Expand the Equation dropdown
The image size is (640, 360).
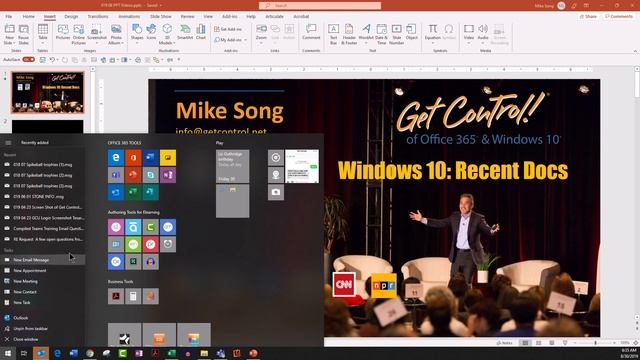(433, 43)
